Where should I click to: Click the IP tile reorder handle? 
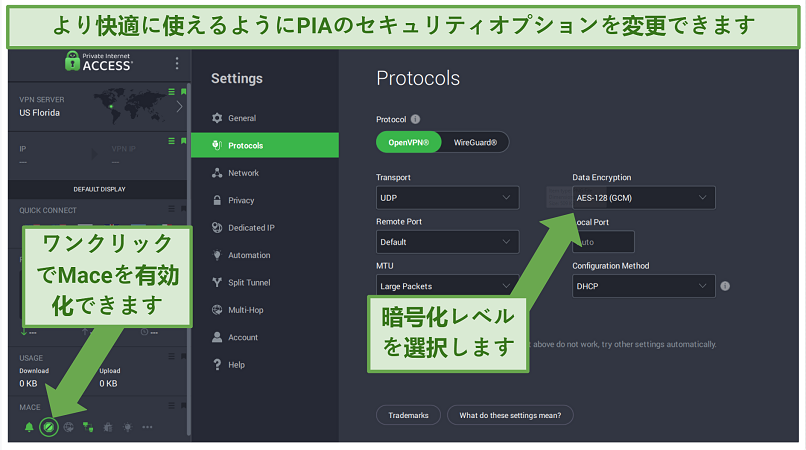coord(171,141)
